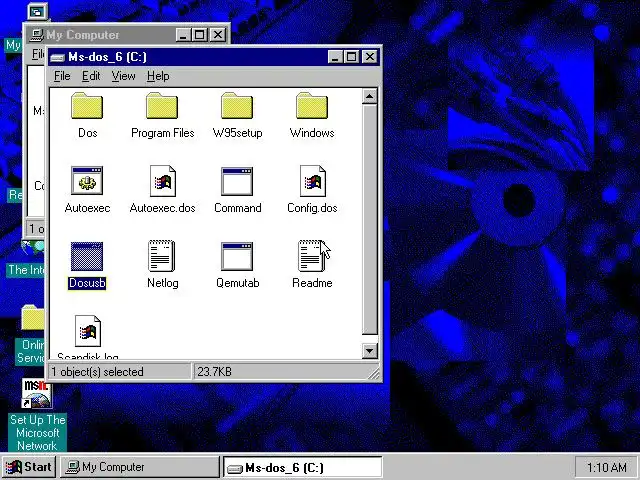
Task: Click the Dosusb file label
Action: click(x=87, y=283)
